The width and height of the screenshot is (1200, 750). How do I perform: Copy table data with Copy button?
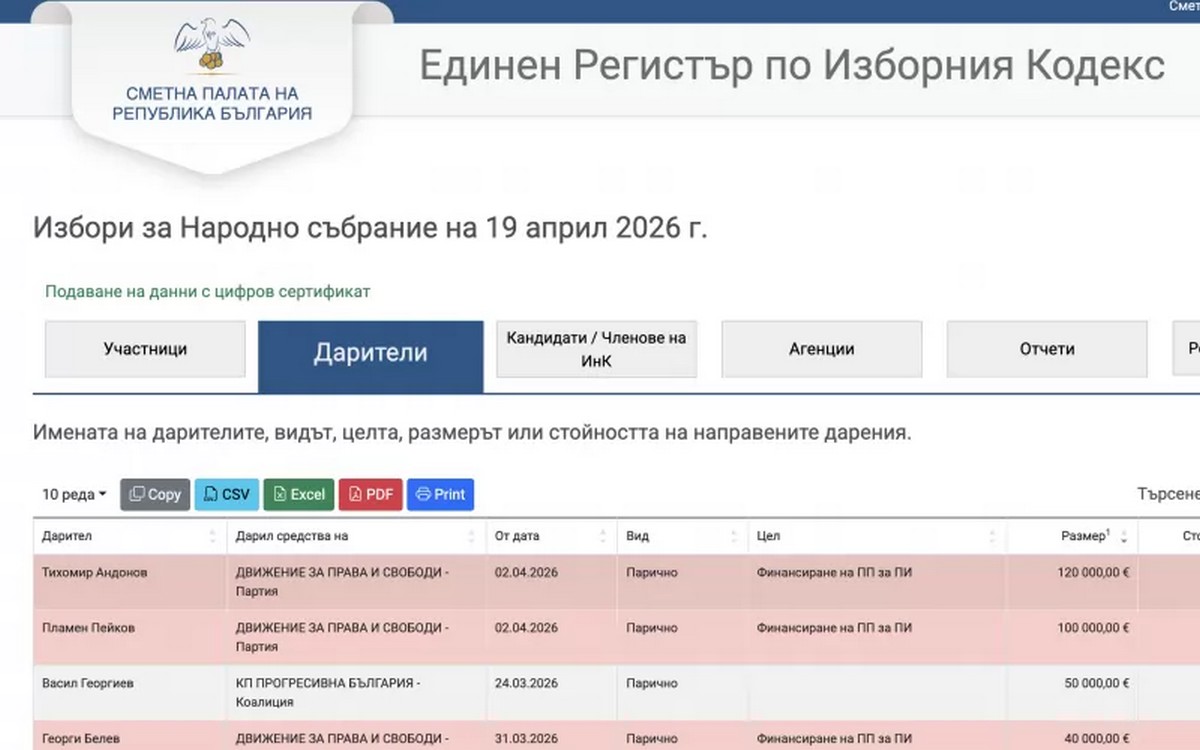155,494
